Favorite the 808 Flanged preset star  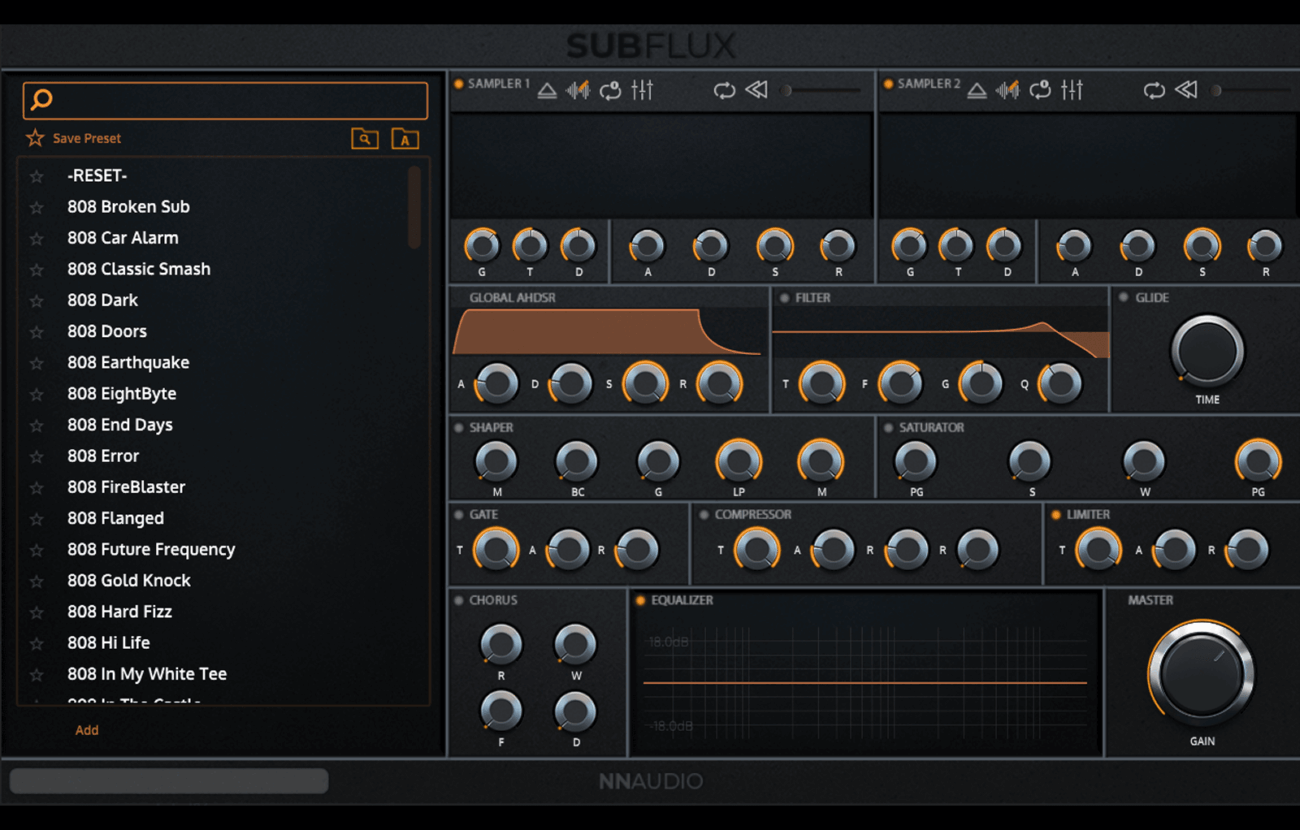pos(37,518)
